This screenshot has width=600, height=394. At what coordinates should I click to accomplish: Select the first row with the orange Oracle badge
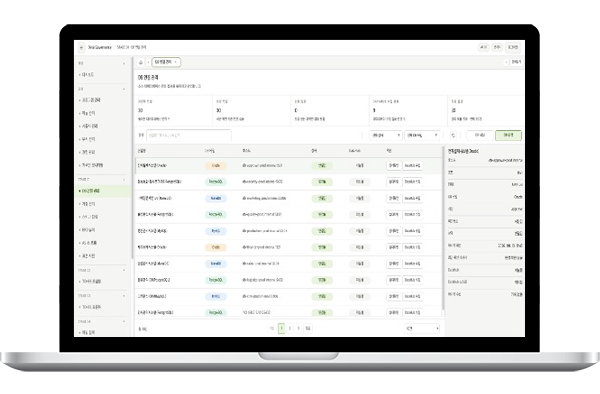289,166
